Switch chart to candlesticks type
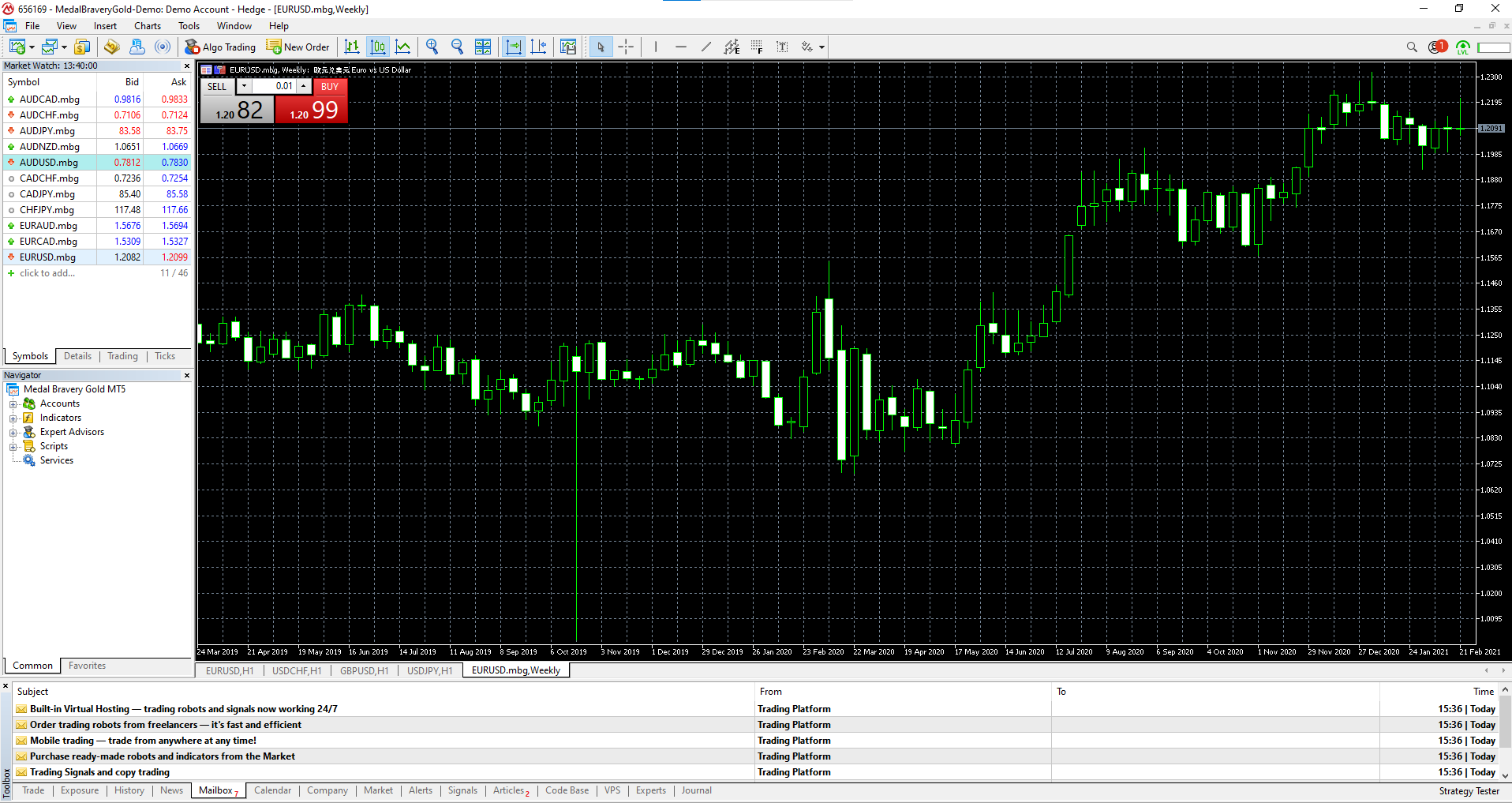 coord(378,47)
